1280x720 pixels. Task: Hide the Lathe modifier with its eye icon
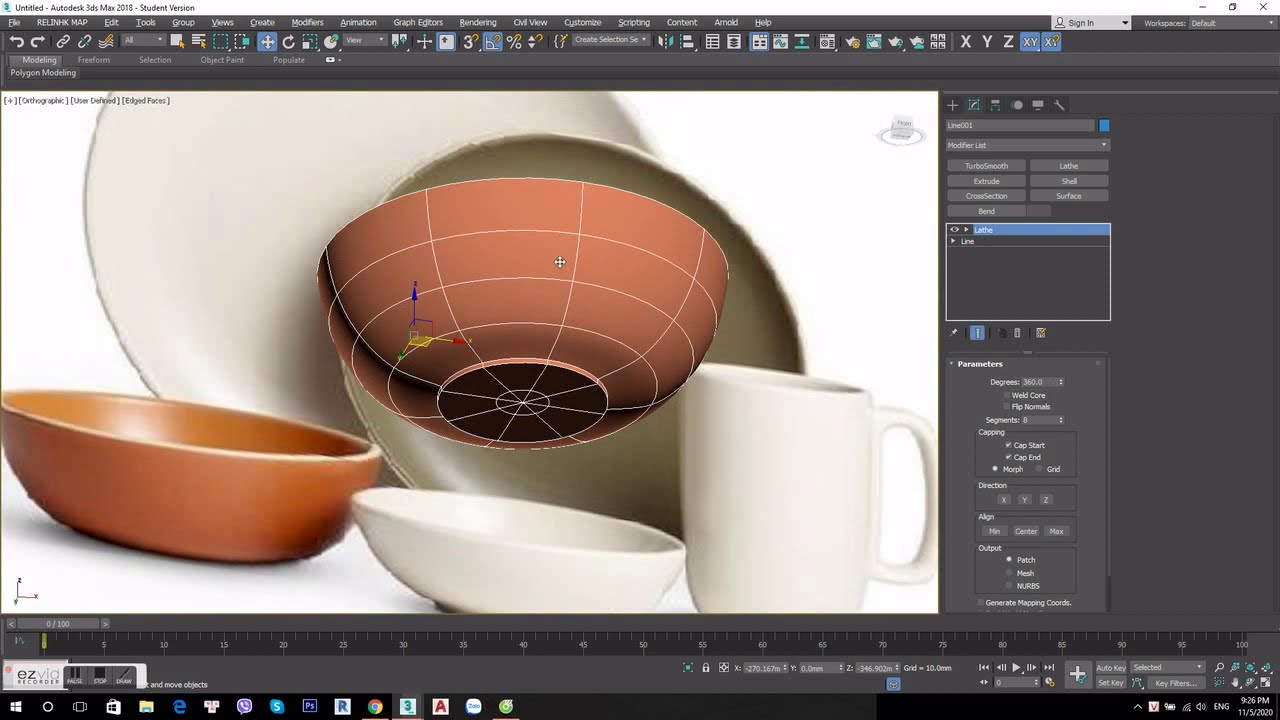tap(954, 230)
